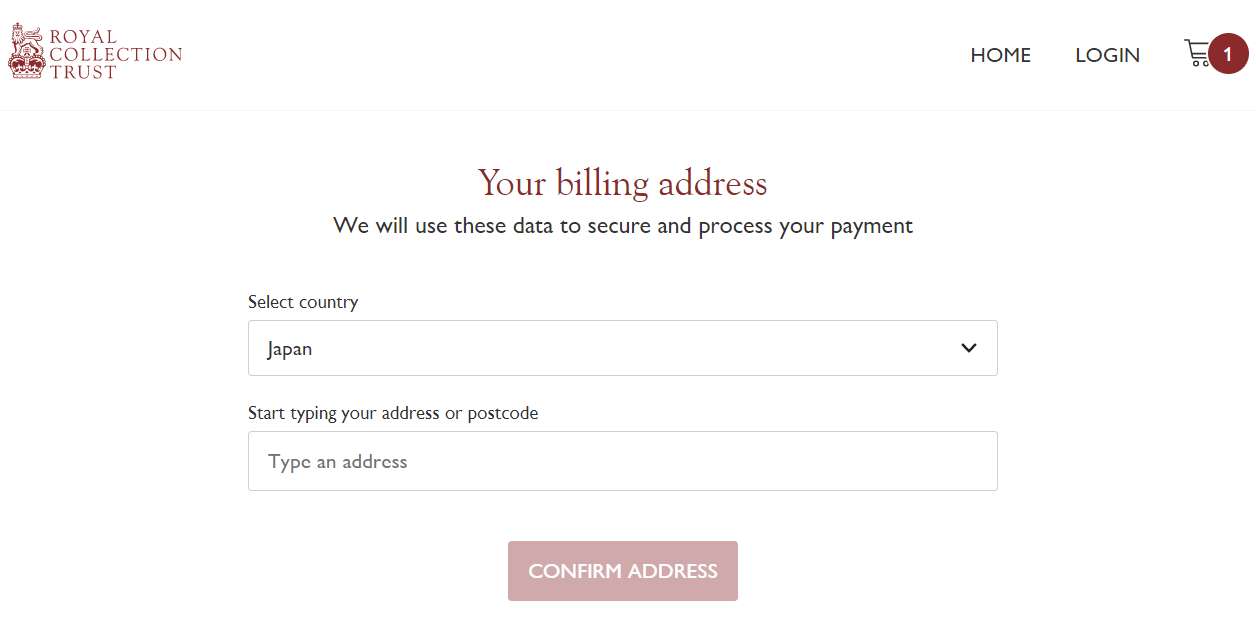The image size is (1256, 633).
Task: Go to the HOME page
Action: click(1000, 55)
